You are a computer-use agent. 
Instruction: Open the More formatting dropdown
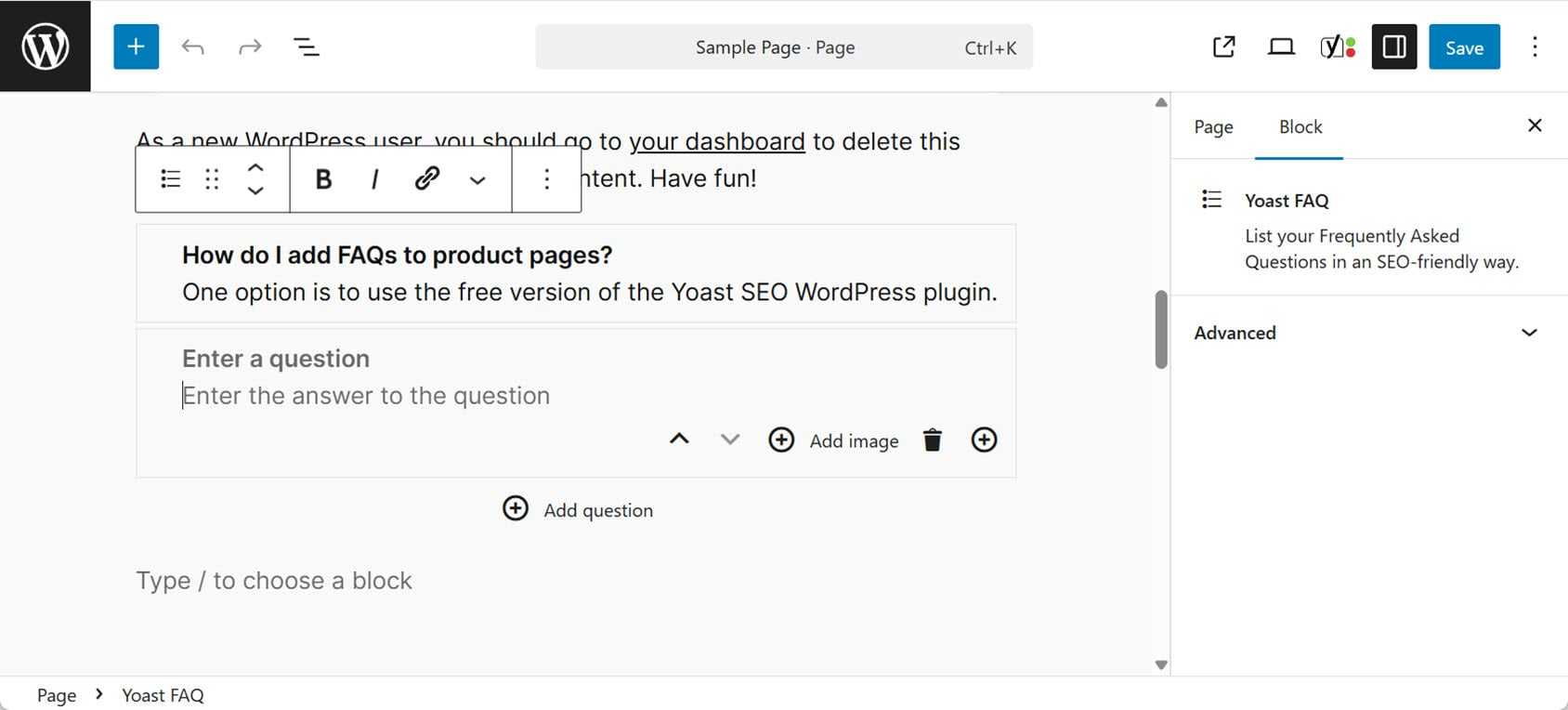click(x=477, y=179)
